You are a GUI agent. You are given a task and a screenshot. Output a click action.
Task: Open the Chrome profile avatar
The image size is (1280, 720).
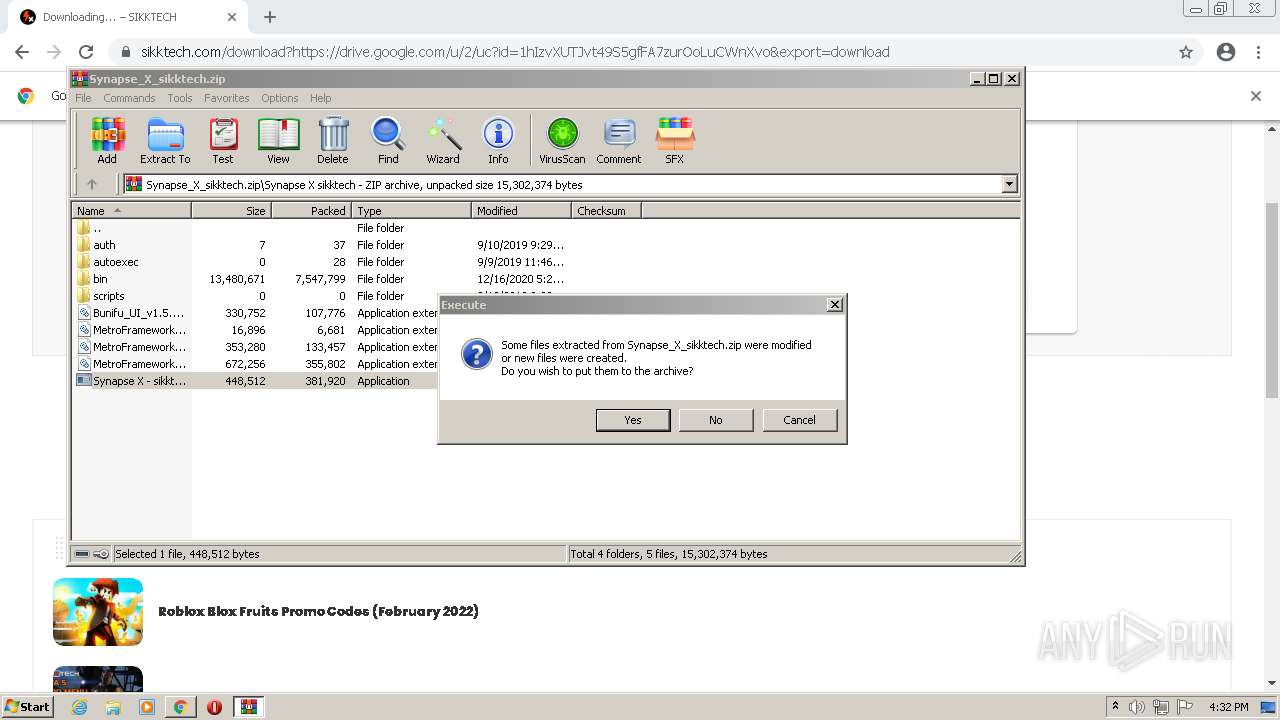pyautogui.click(x=1226, y=52)
